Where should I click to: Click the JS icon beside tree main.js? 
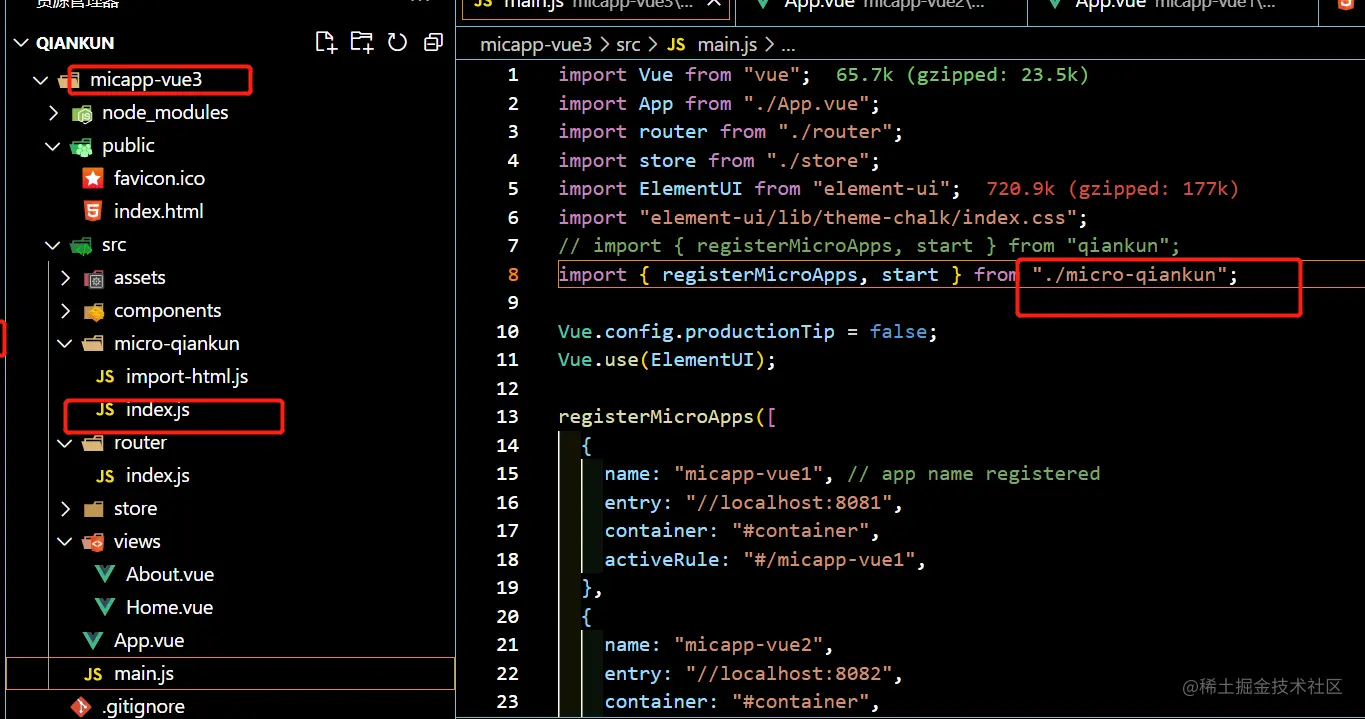coord(93,675)
